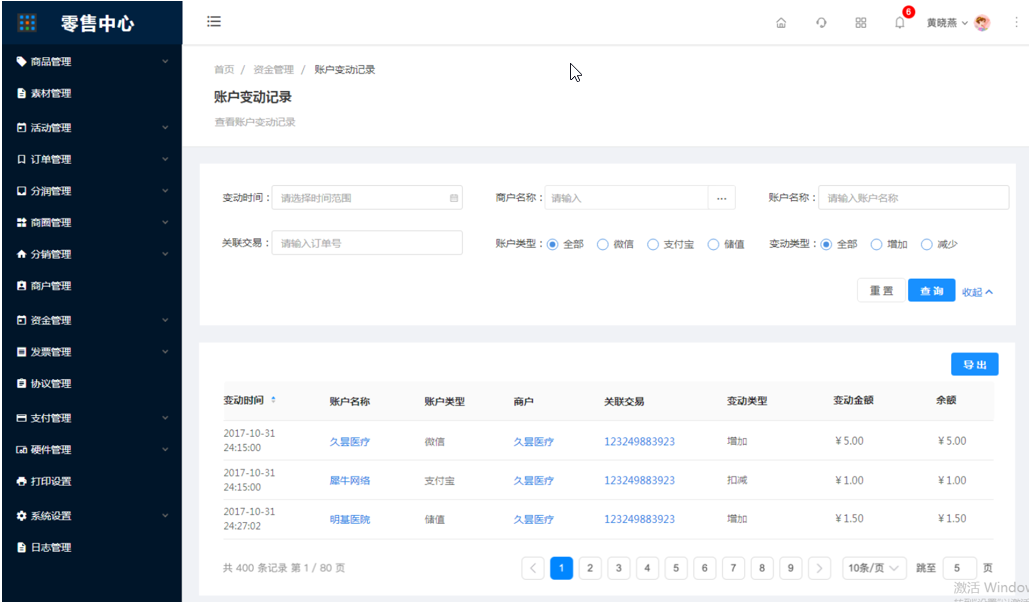Image resolution: width=1029 pixels, height=604 pixels.
Task: Open 黄晓燕 user dropdown menu
Action: tap(947, 23)
